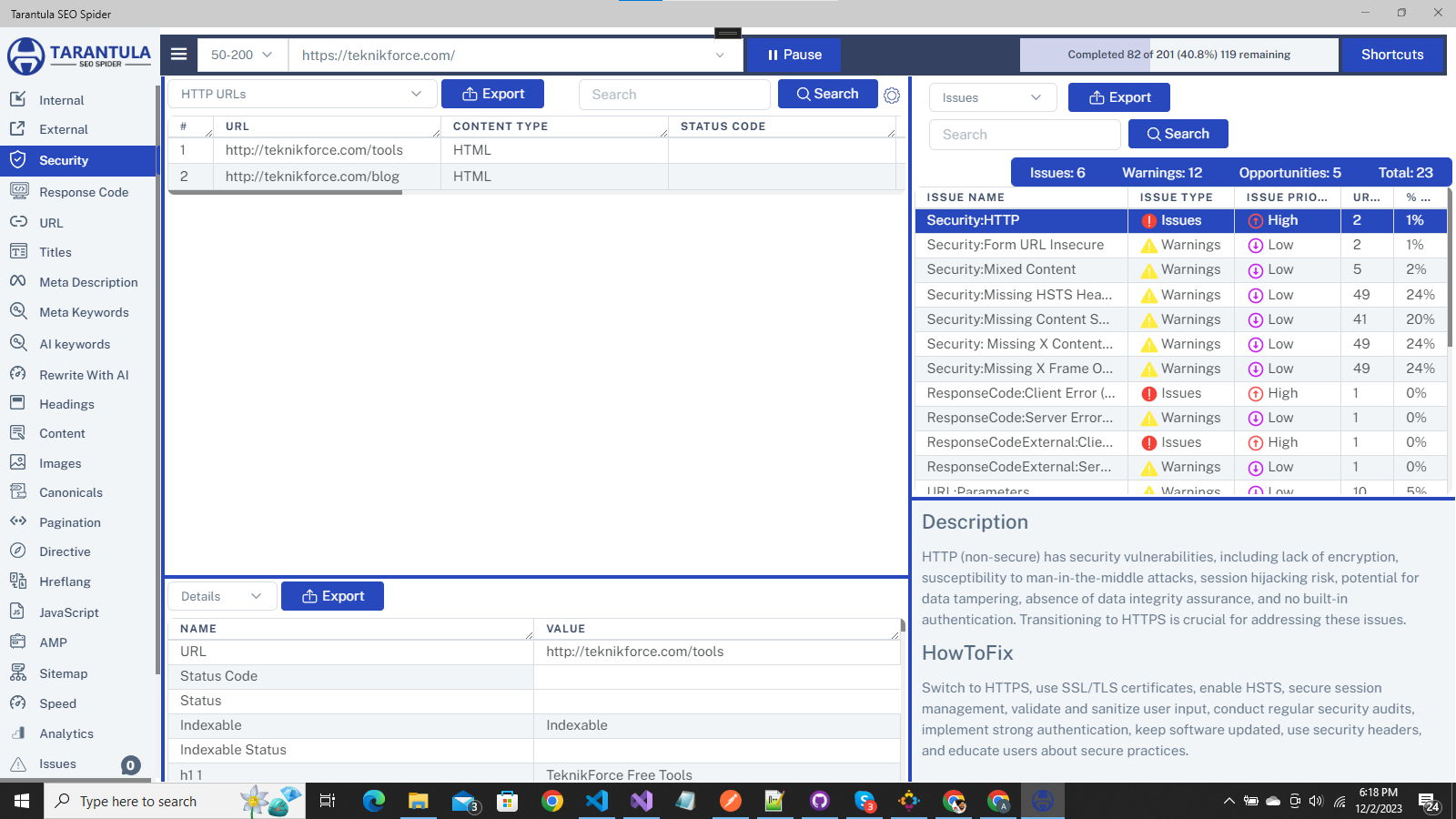Go to the URL section link icon
Screen dimensions: 1456x819
click(x=18, y=222)
